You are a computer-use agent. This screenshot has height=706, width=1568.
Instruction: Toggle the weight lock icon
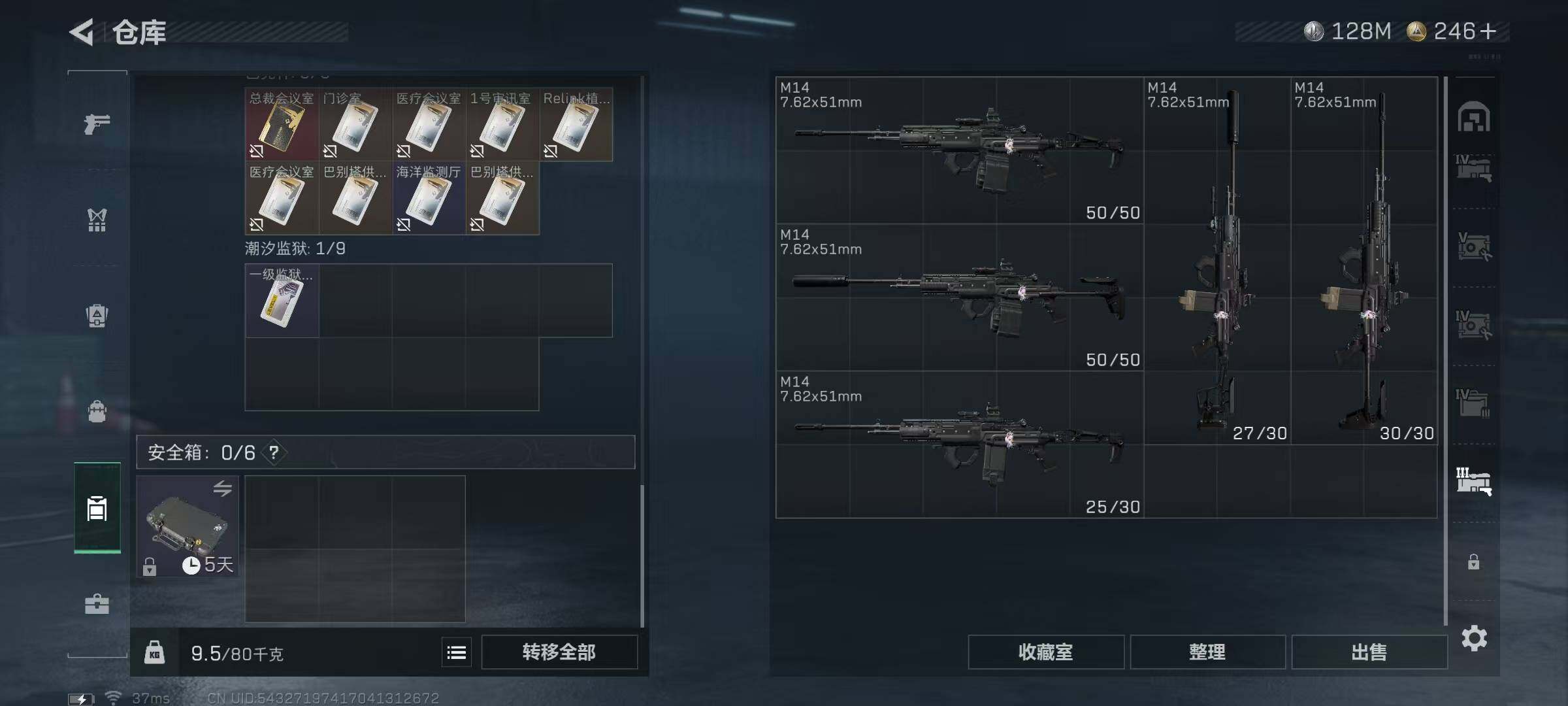point(154,652)
